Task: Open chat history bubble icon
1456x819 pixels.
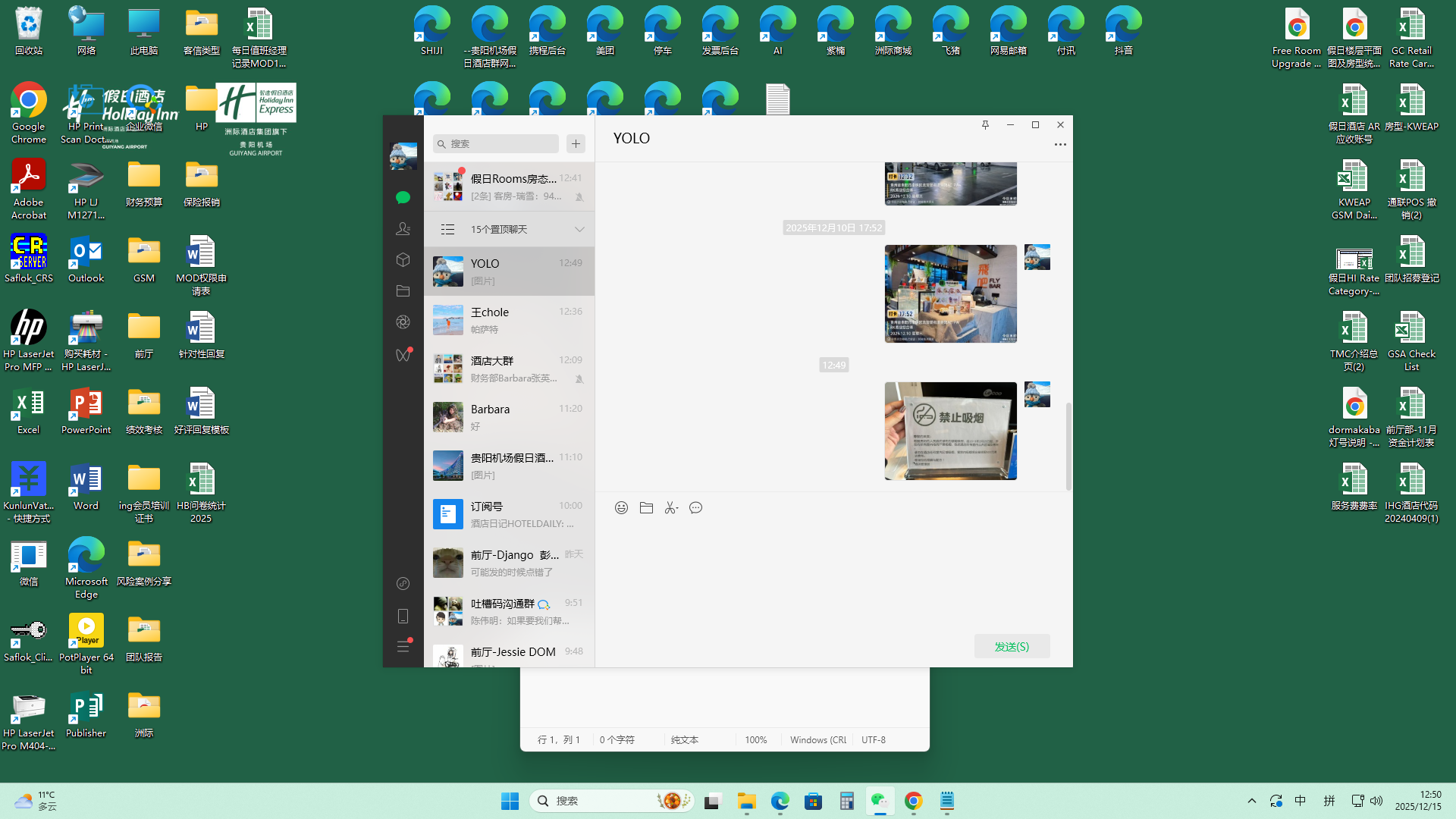Action: point(695,508)
